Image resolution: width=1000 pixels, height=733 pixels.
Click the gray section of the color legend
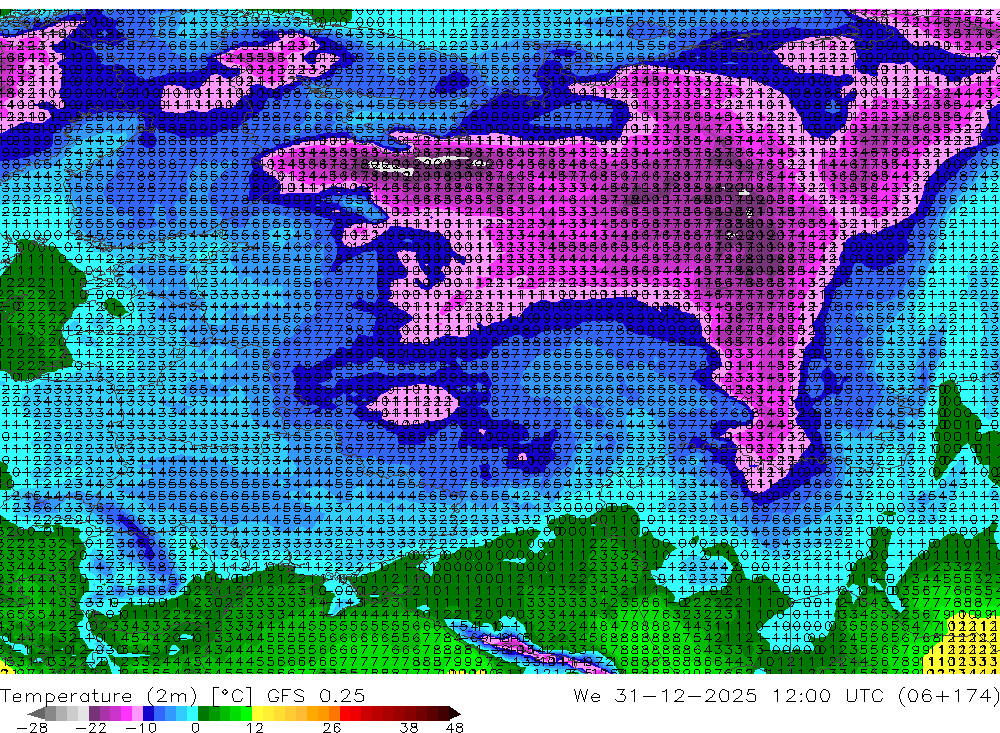66,713
